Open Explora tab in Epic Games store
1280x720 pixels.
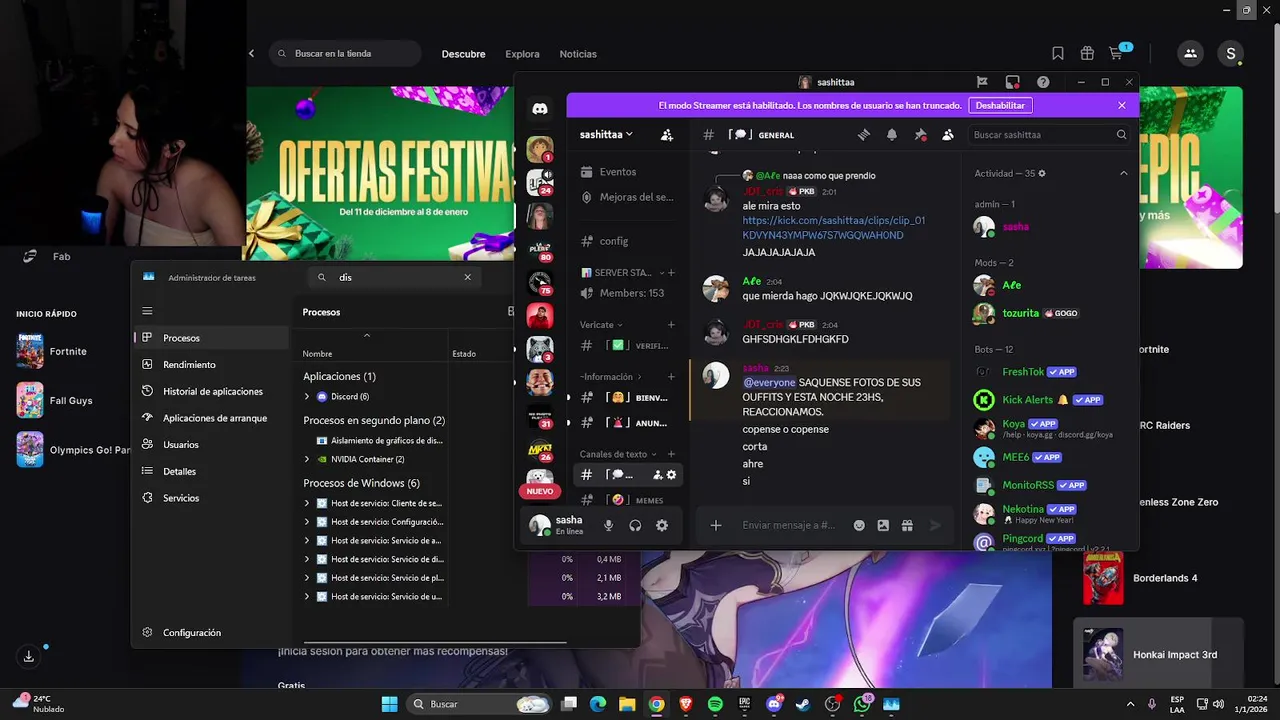pos(522,54)
